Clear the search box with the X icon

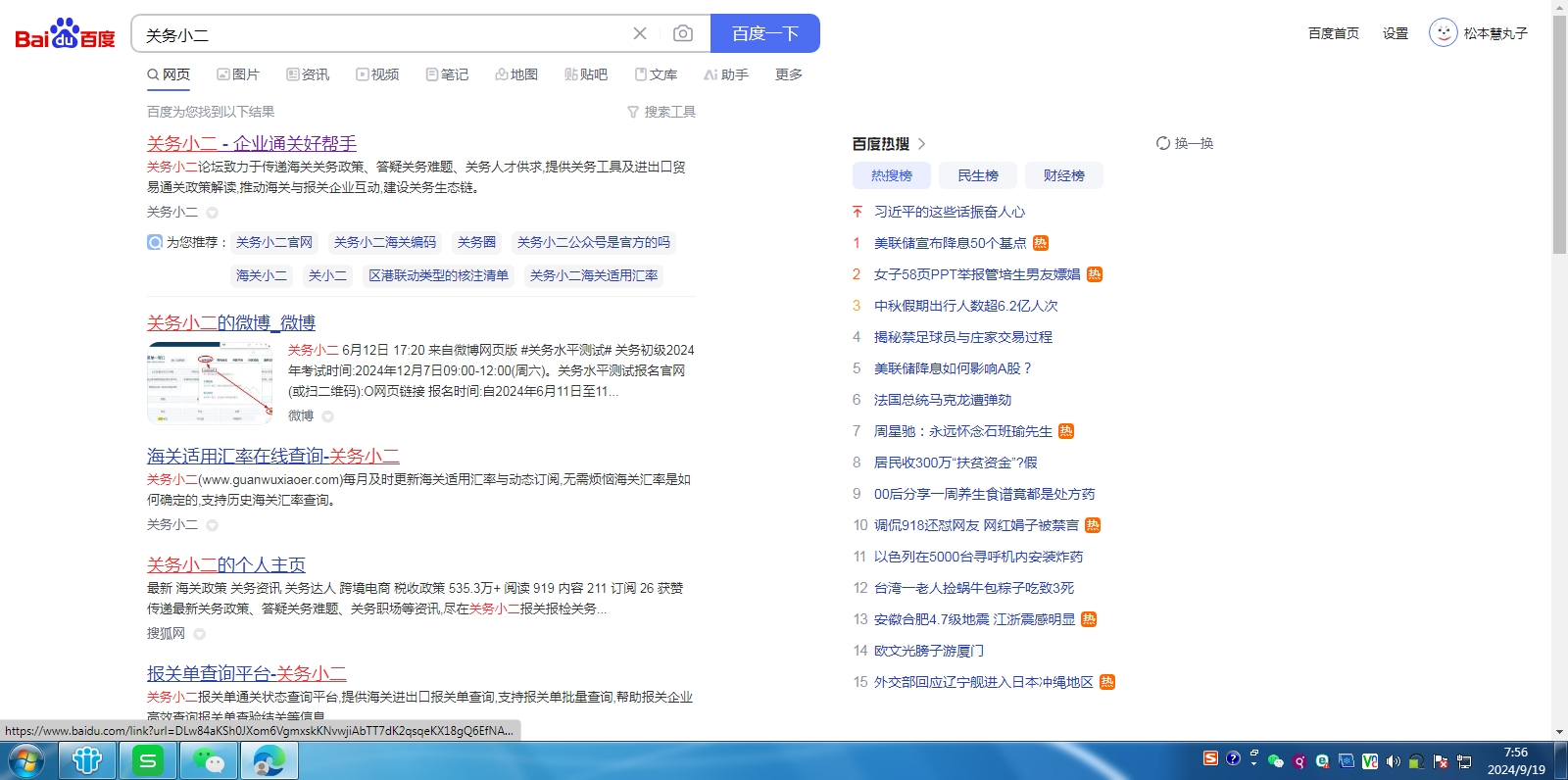coord(640,33)
